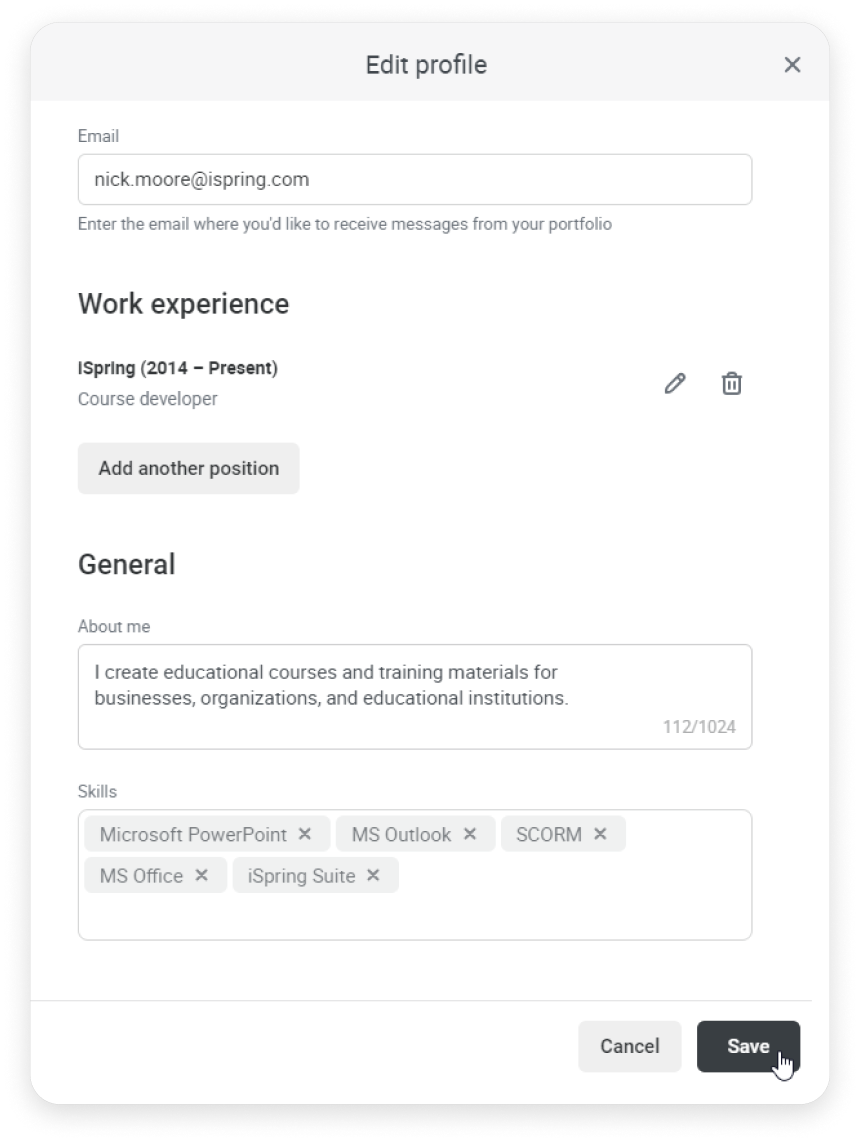This screenshot has height=1143, width=860.
Task: Remove the MS Outlook skill tag
Action: (x=470, y=834)
